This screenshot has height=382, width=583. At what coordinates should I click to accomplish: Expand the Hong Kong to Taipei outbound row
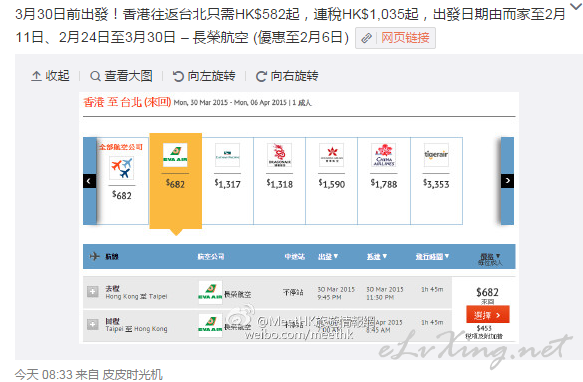click(93, 292)
